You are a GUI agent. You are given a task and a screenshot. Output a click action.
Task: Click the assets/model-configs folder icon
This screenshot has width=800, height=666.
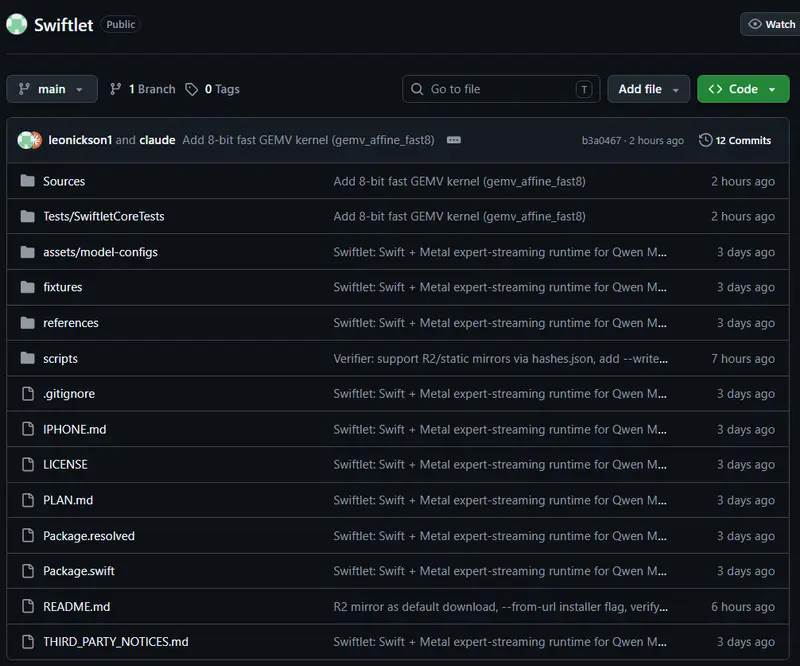(x=28, y=252)
